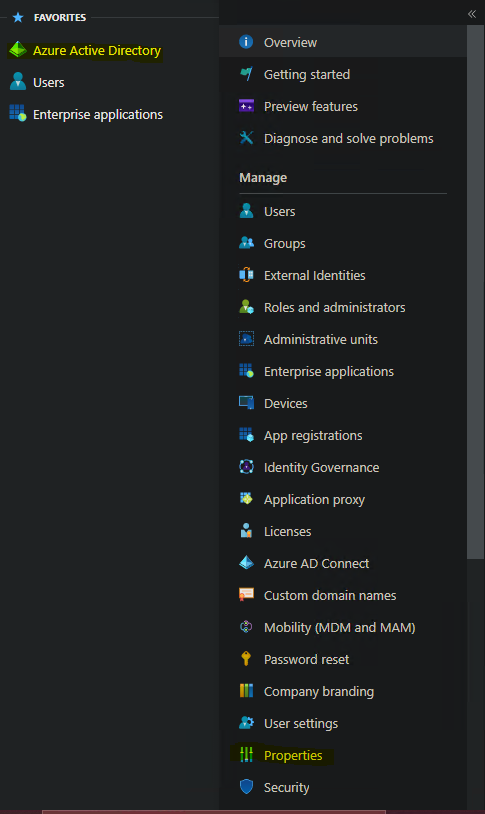Click the Password reset key icon

click(246, 659)
